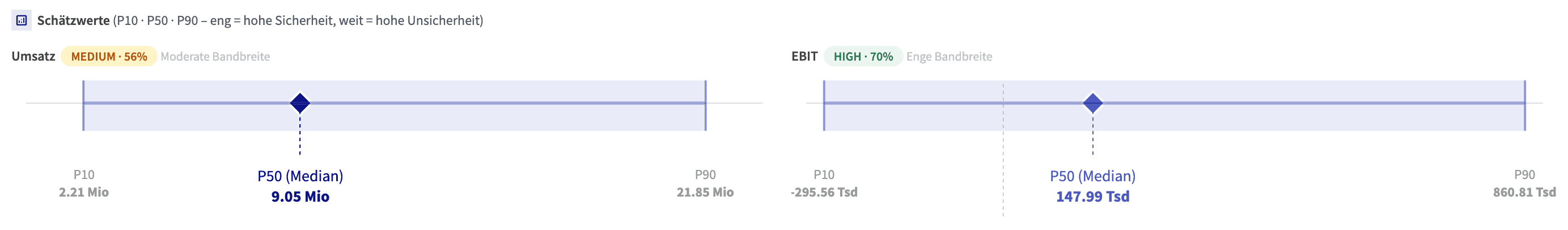Click the MEDIUM · 56% confidence badge
The width and height of the screenshot is (1568, 230).
(x=109, y=56)
